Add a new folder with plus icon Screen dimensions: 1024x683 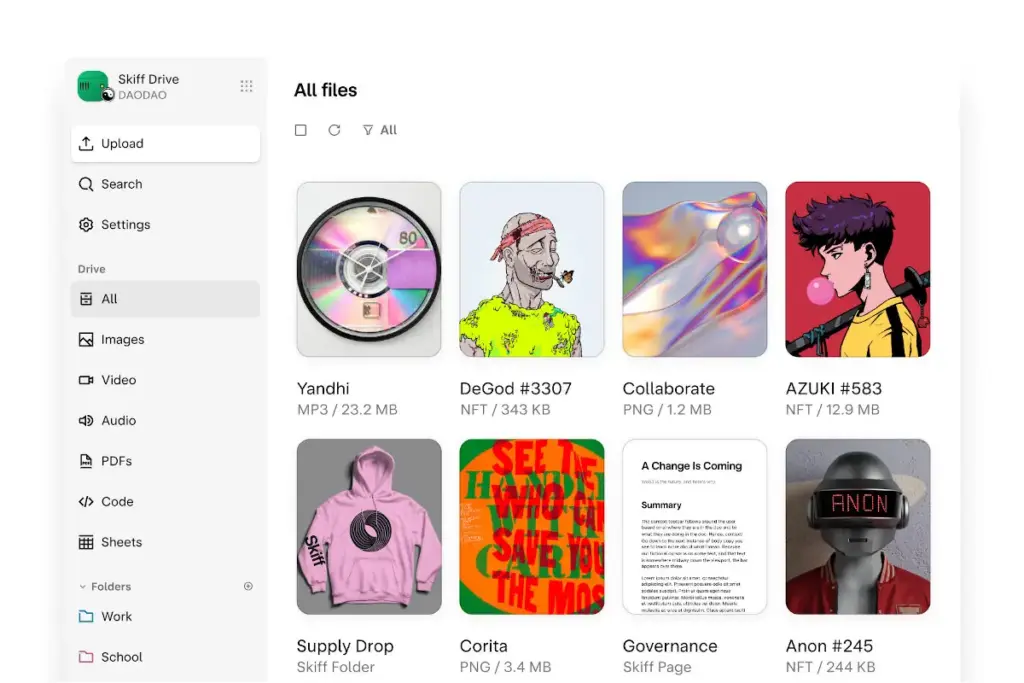[248, 586]
